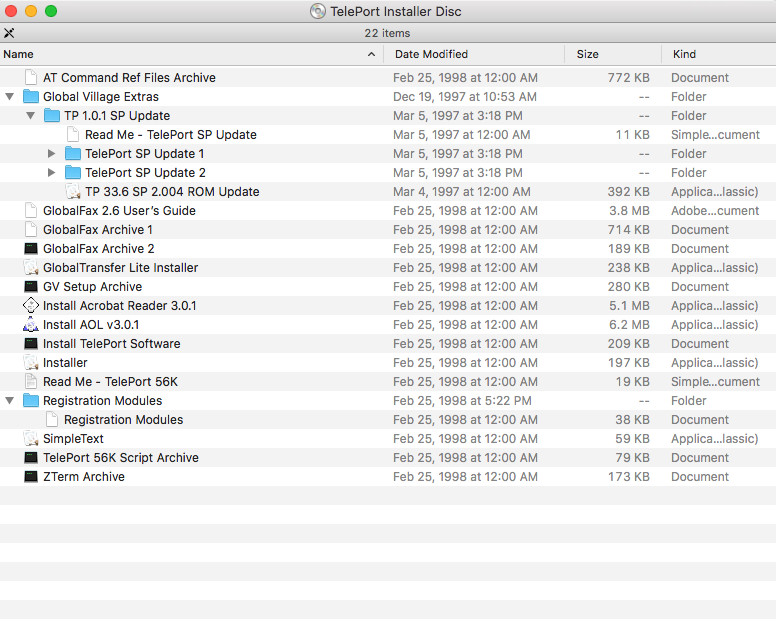
Task: Reverse sort order via Name column arrow
Action: pos(371,54)
